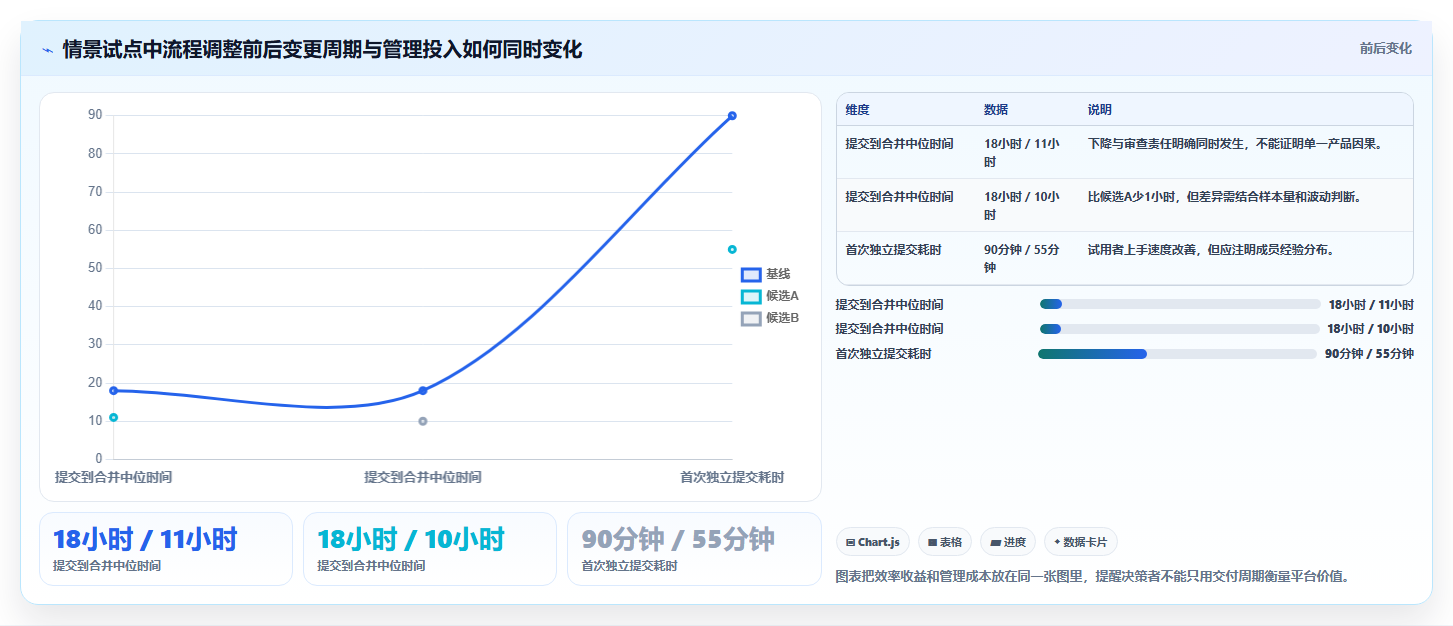Open the blue 18小时 / 11小时 stat card

[166, 549]
